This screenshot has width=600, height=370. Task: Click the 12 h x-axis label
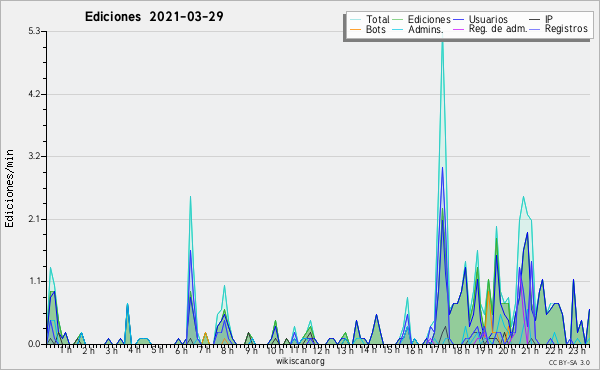coord(321,351)
